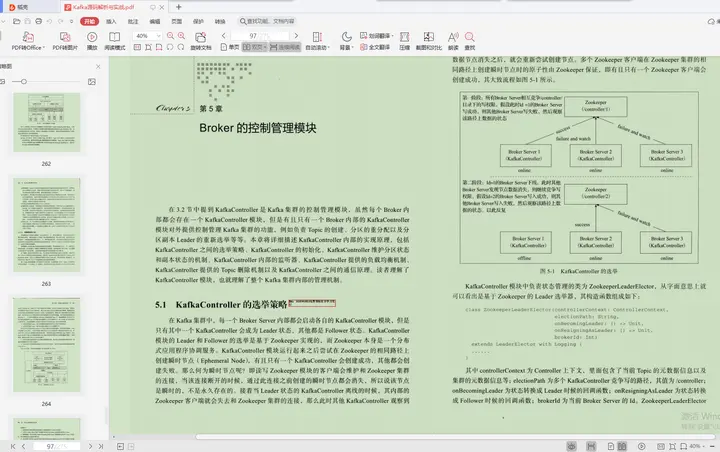Viewport: 720px width, 452px height.
Task: Expand the status bar 40% zoom dropdown
Action: tap(703, 446)
